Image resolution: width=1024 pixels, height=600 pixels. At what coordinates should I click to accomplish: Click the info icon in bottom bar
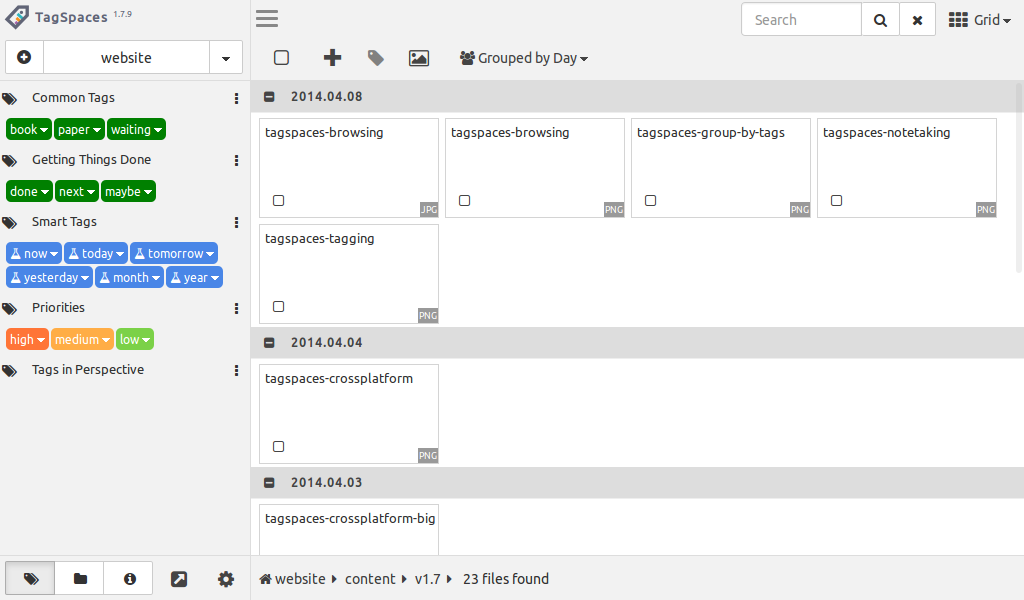point(129,579)
